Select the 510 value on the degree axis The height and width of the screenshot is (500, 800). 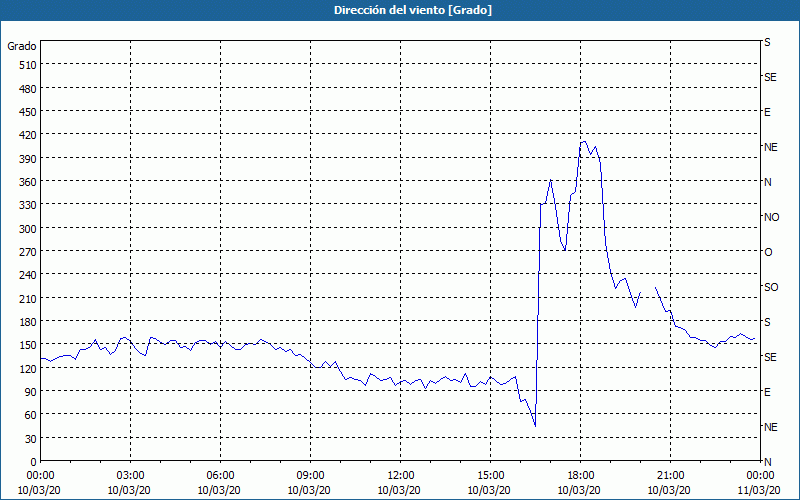[x=29, y=65]
